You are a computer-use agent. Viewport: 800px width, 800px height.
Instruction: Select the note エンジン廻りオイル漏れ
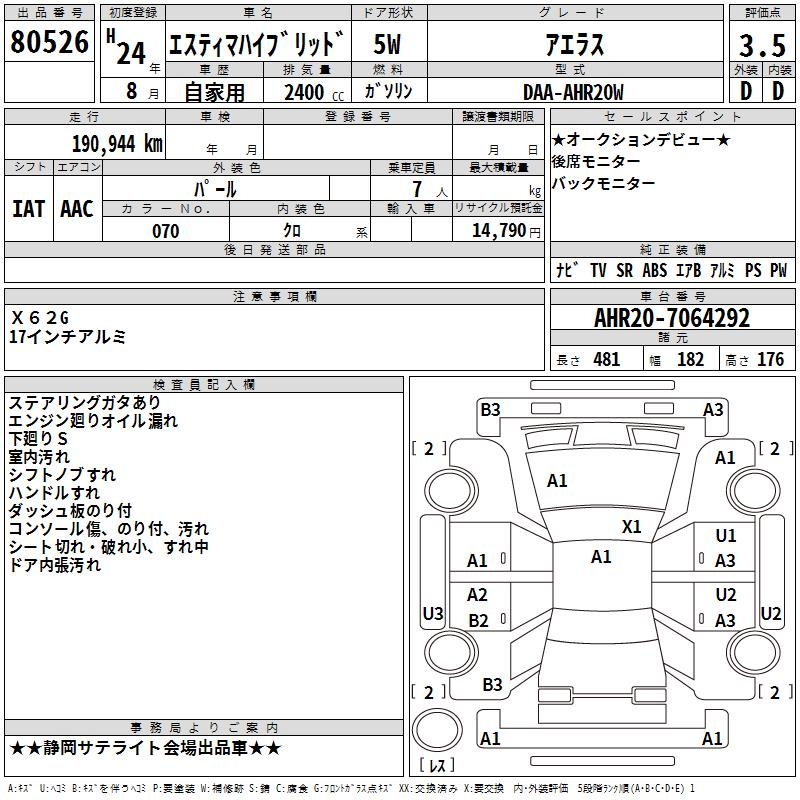(x=93, y=421)
